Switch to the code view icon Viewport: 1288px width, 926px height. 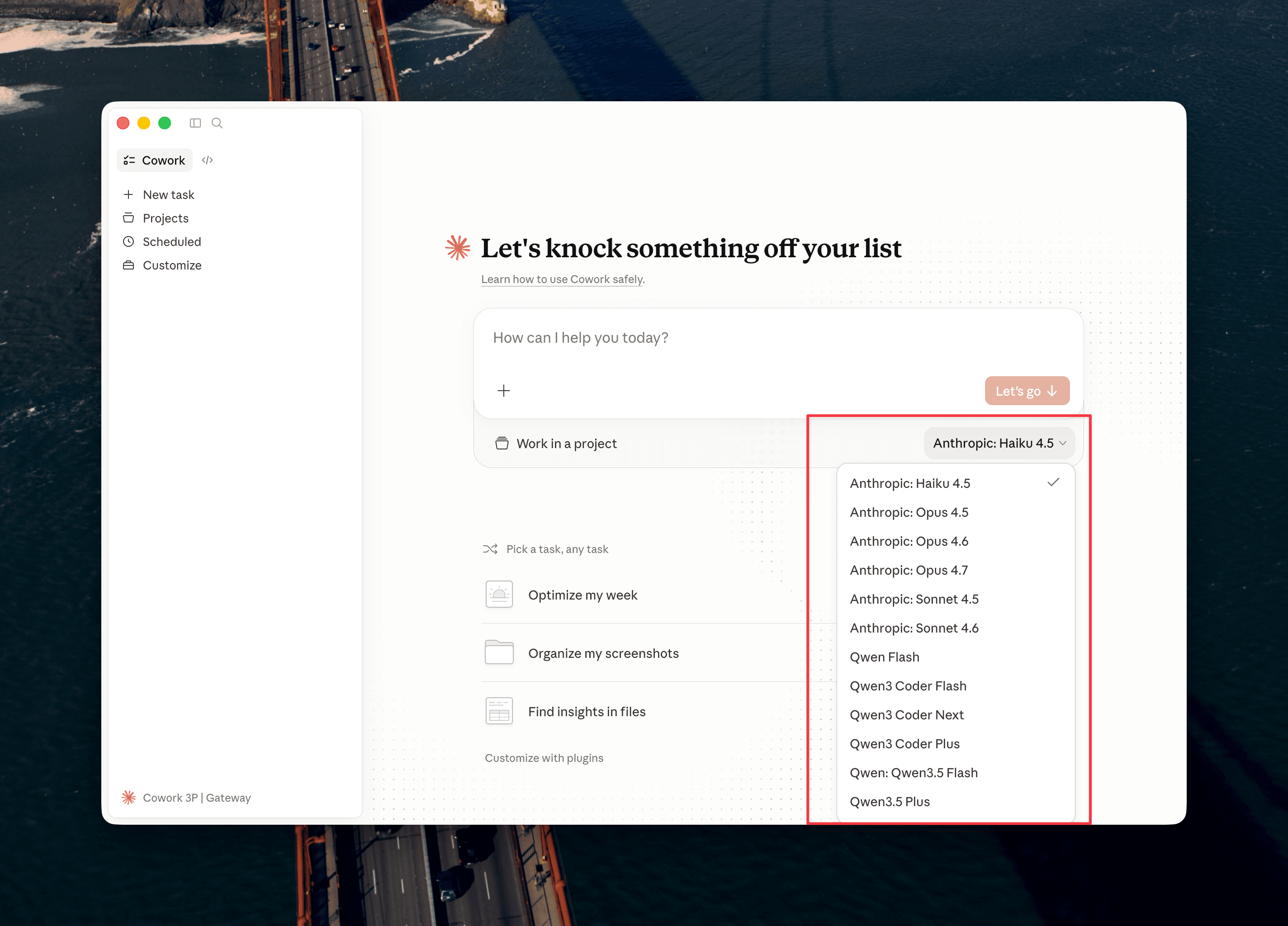coord(207,160)
